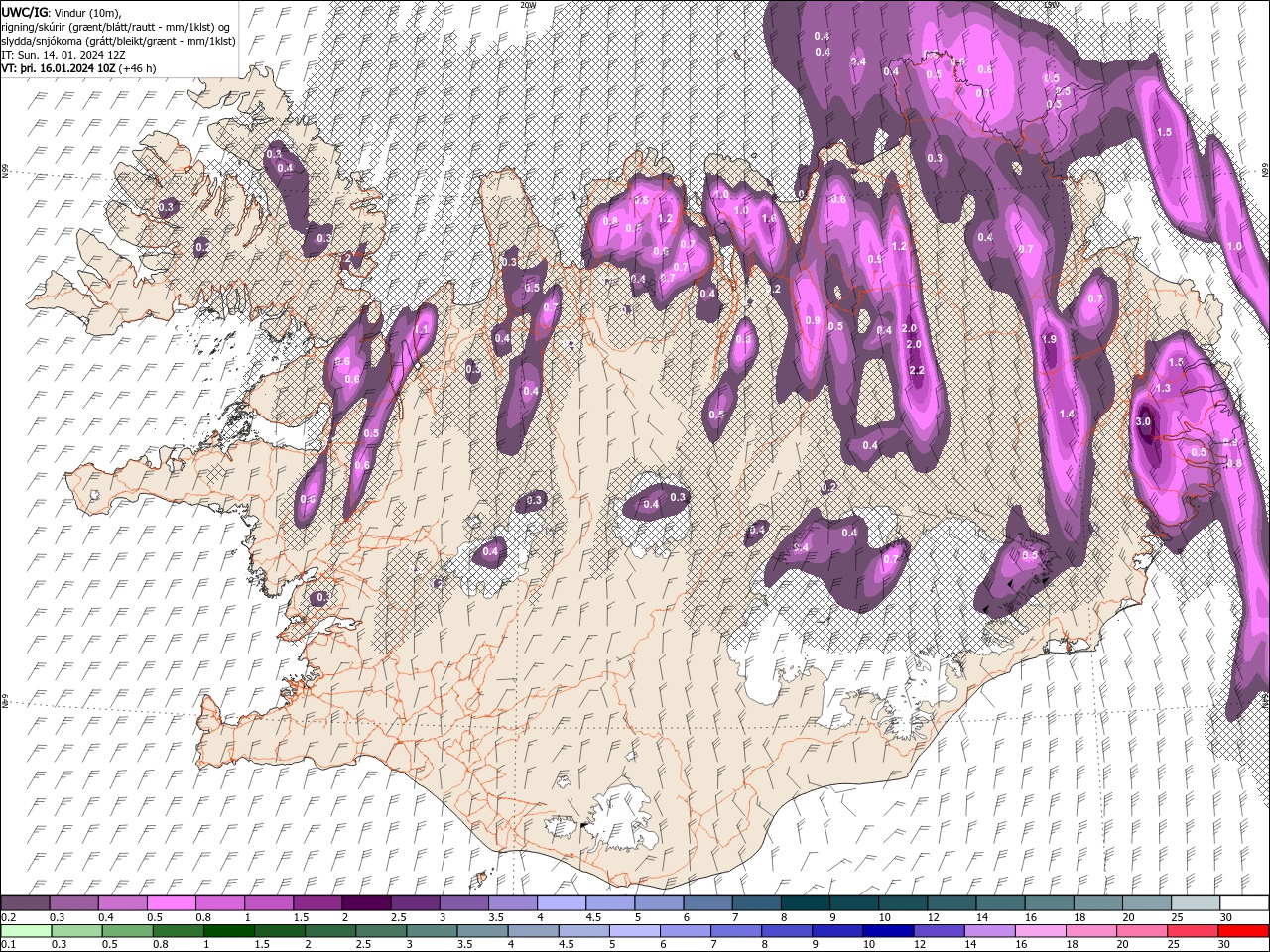Select the '30' label under the rain legend
The image size is (1270, 952).
(1226, 945)
